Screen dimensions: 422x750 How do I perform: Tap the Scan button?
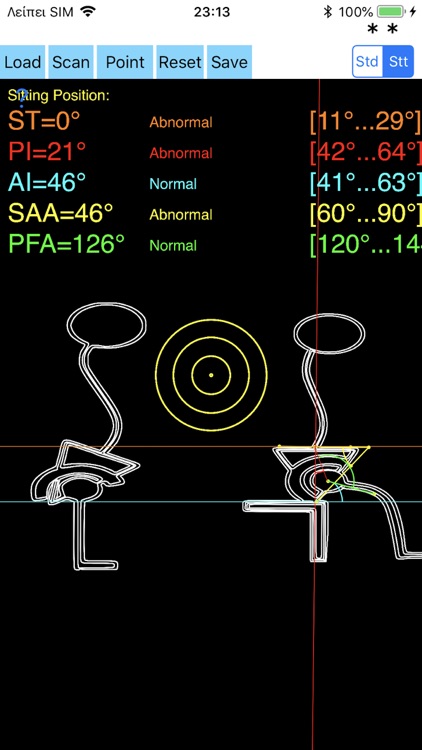coord(71,62)
